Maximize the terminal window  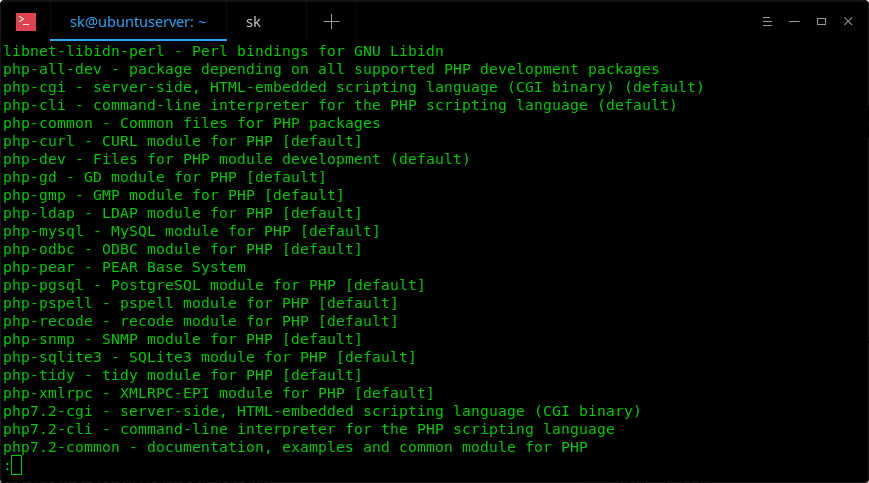click(821, 21)
